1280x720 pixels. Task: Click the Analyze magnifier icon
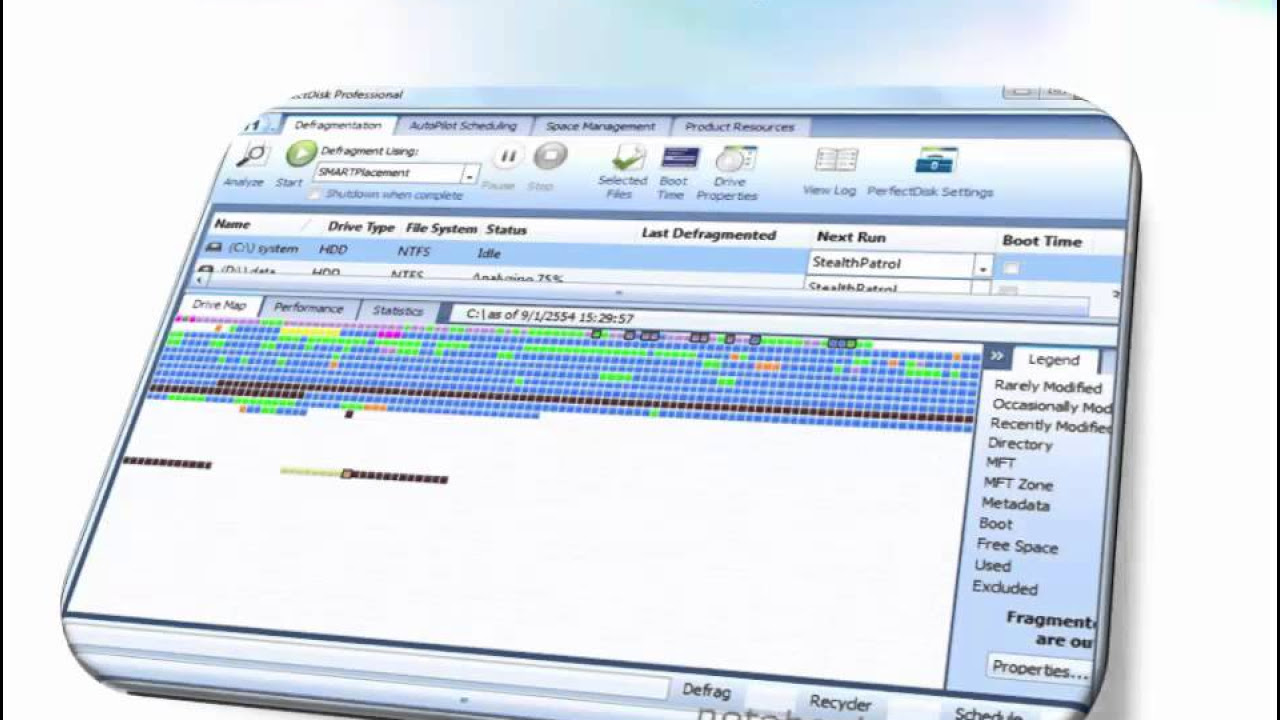click(253, 155)
